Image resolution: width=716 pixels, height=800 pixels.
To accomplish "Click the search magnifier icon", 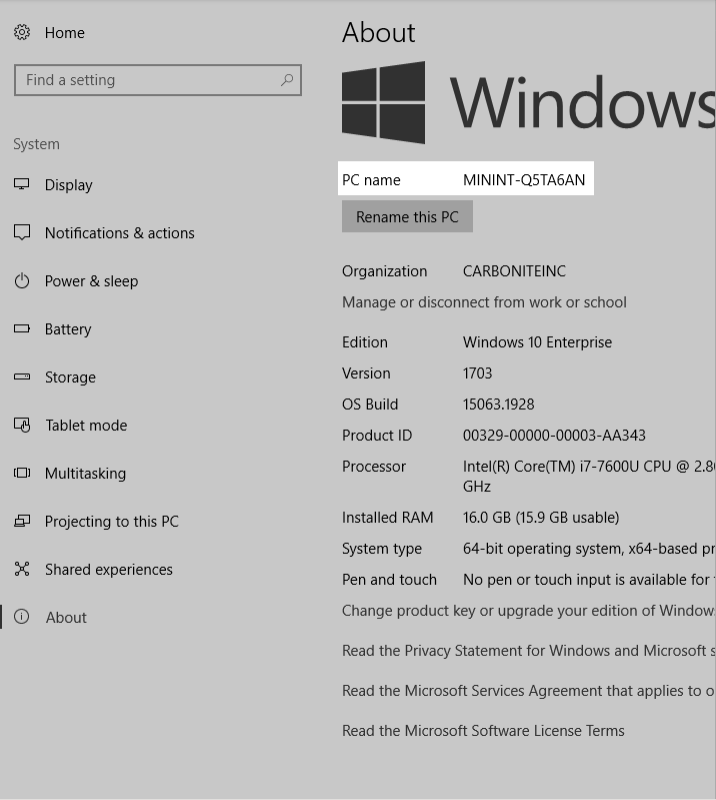I will click(x=287, y=80).
